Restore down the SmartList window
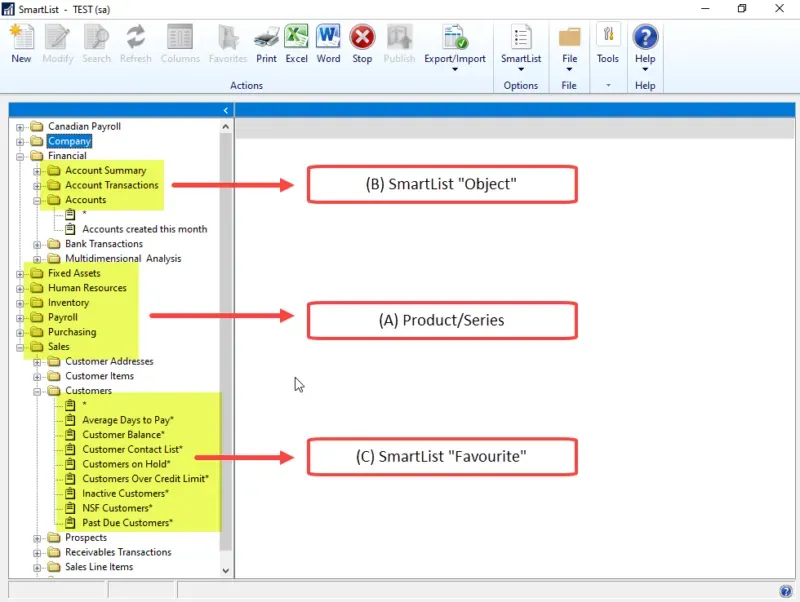 [742, 9]
